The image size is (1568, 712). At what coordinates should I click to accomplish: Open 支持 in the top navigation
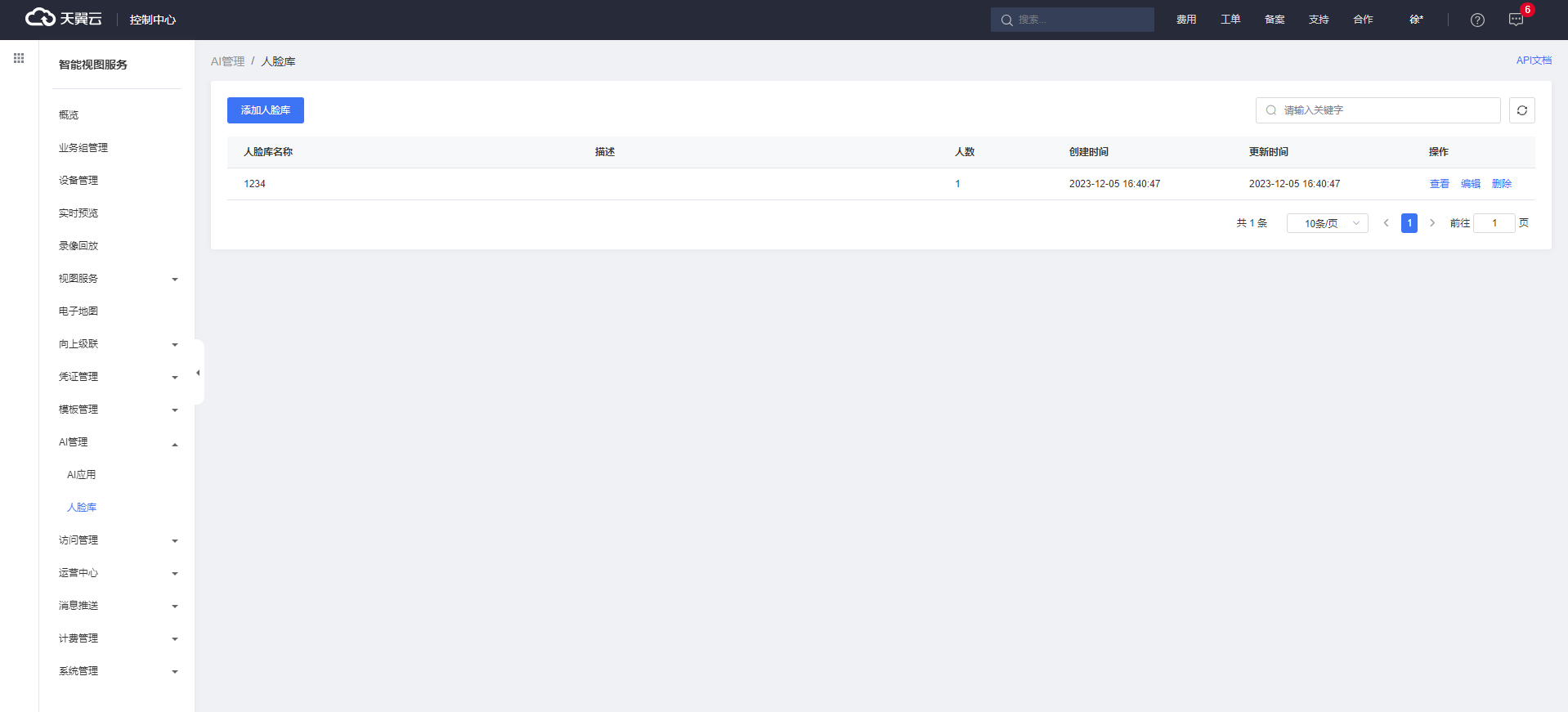point(1319,20)
